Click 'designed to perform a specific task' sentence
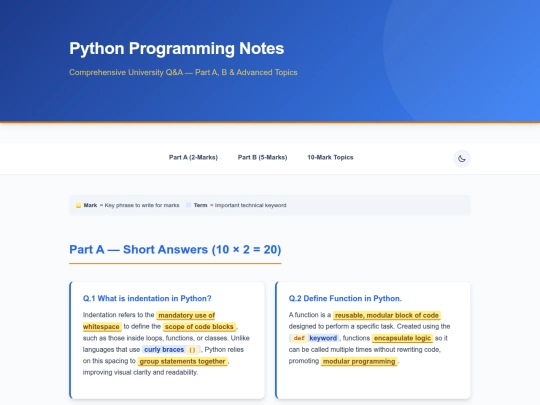 click(x=342, y=326)
